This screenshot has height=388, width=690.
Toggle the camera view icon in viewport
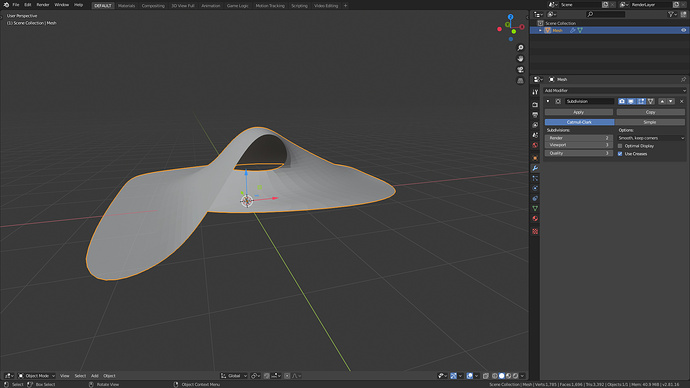coord(520,70)
